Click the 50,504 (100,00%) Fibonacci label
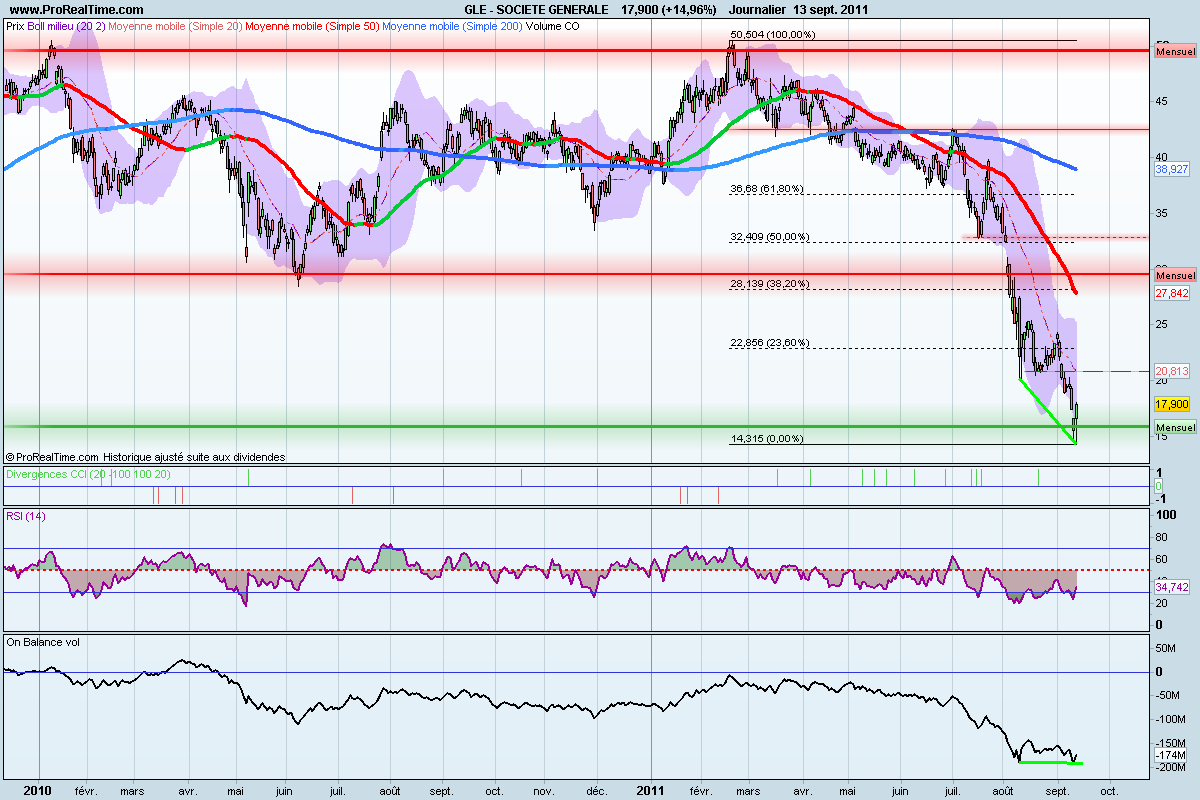The height and width of the screenshot is (800, 1200). click(774, 34)
